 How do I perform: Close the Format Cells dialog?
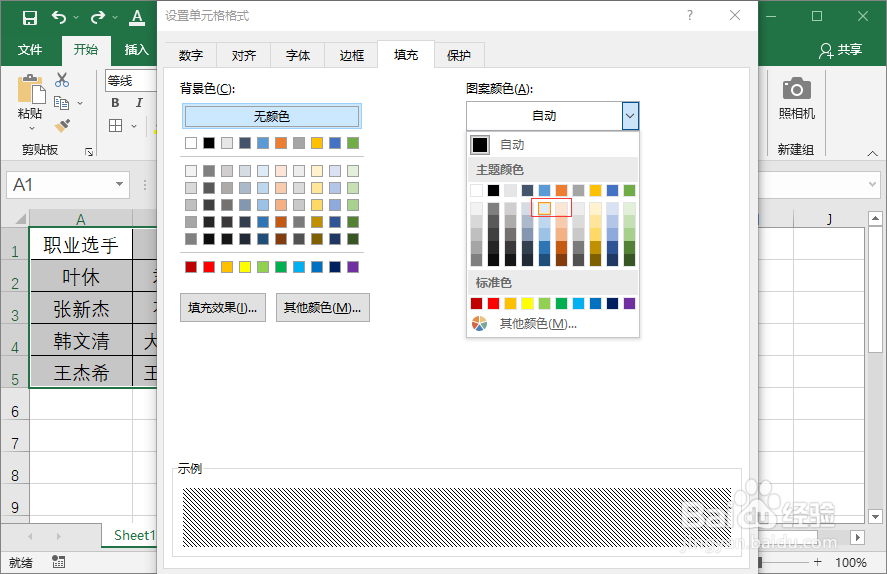pyautogui.click(x=735, y=15)
